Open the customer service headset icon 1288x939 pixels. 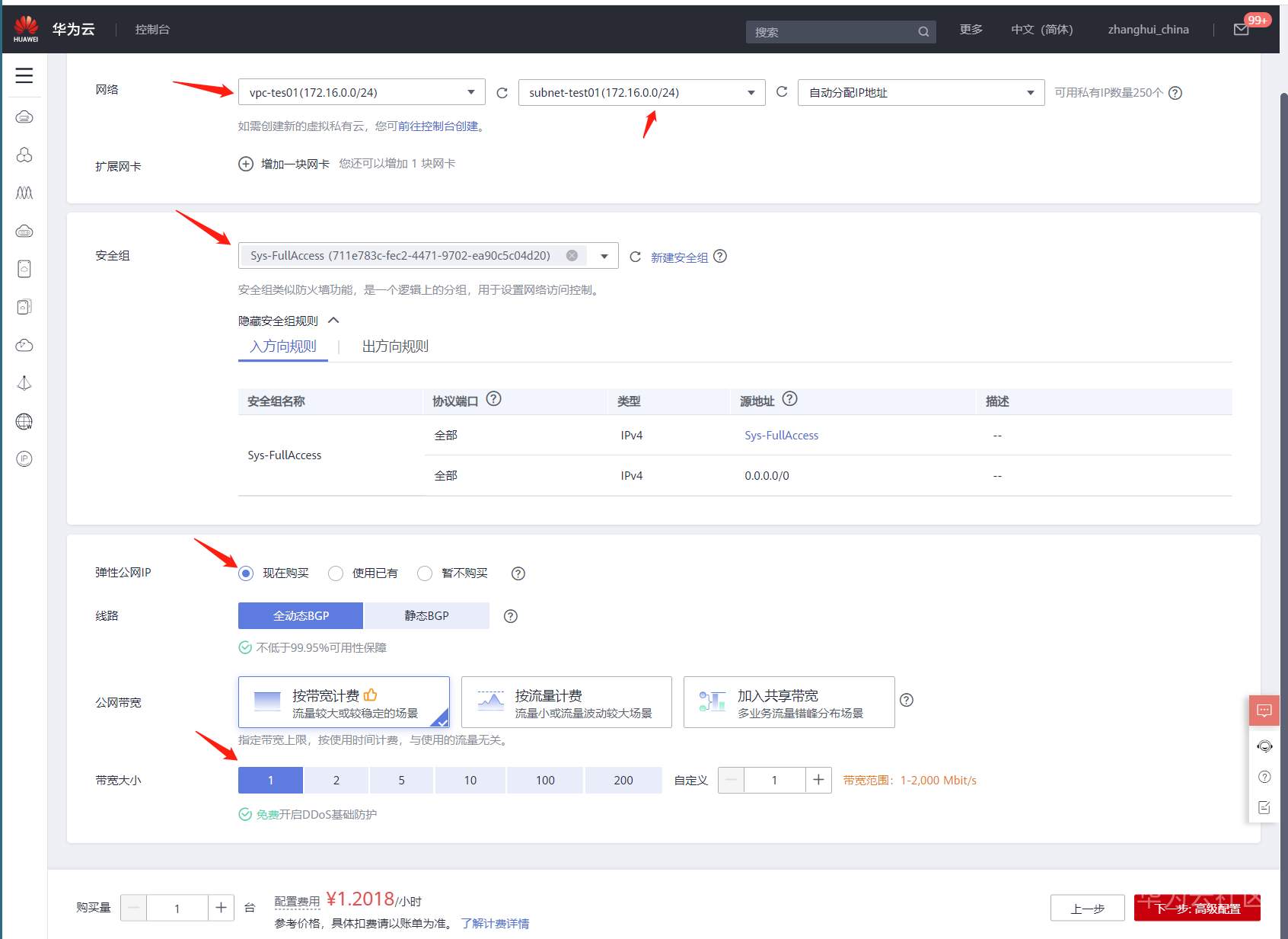coord(1264,746)
